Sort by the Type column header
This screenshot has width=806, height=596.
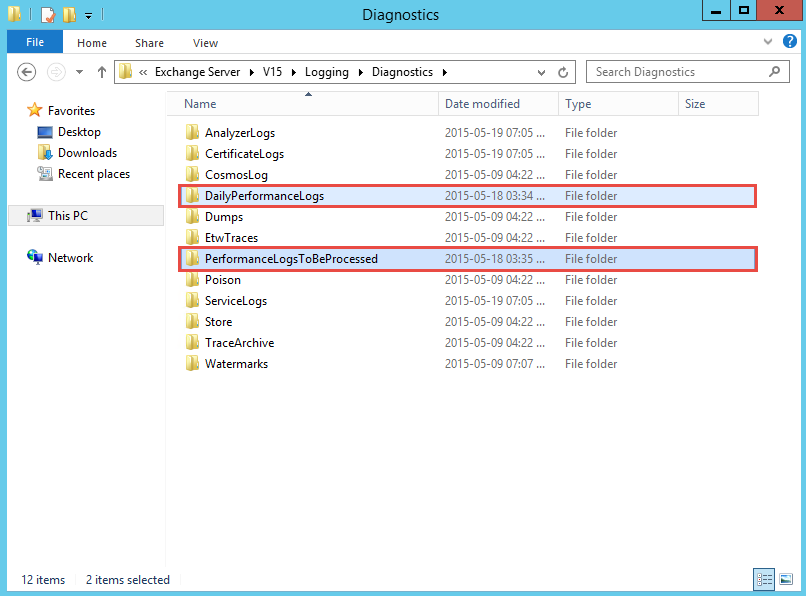[618, 104]
